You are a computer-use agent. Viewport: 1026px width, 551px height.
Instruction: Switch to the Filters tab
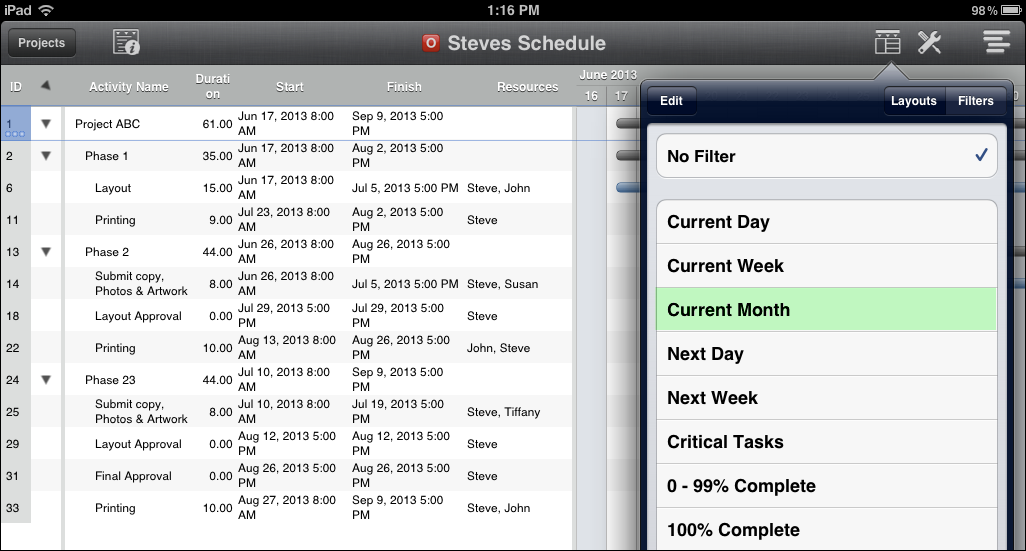pos(975,101)
